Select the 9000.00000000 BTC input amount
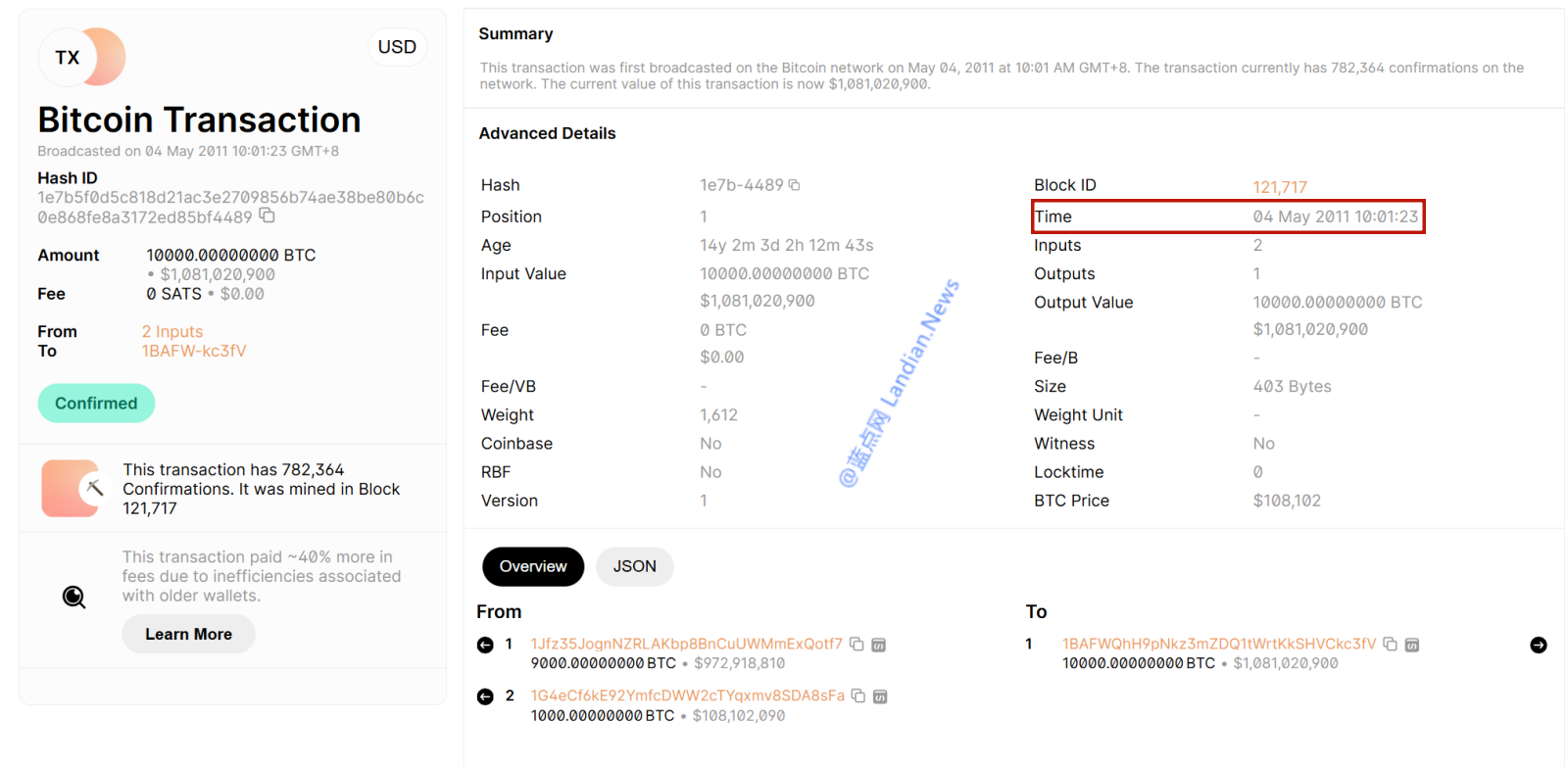 coord(604,663)
